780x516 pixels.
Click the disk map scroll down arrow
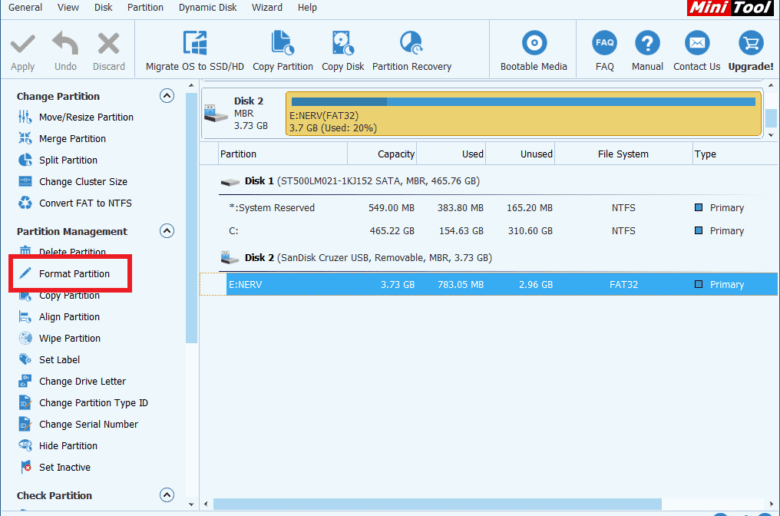tap(771, 135)
